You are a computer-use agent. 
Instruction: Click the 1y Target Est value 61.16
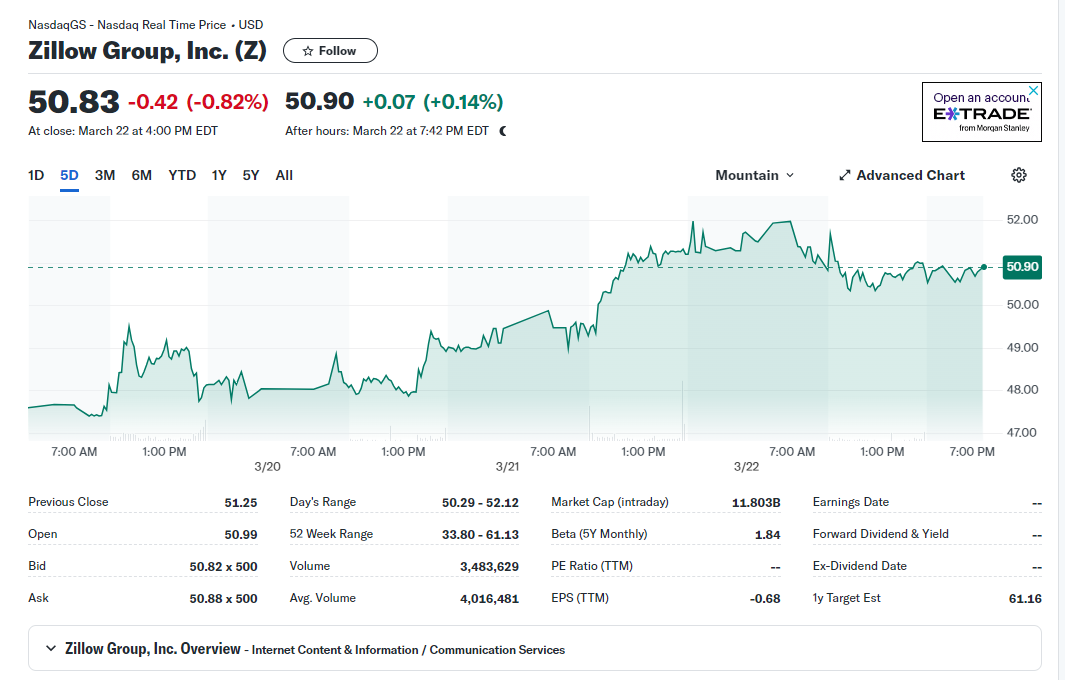1025,598
